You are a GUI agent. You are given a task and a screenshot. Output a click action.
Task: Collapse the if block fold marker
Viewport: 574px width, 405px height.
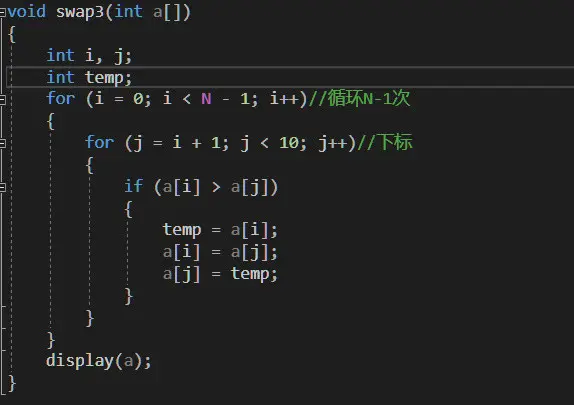pos(3,187)
